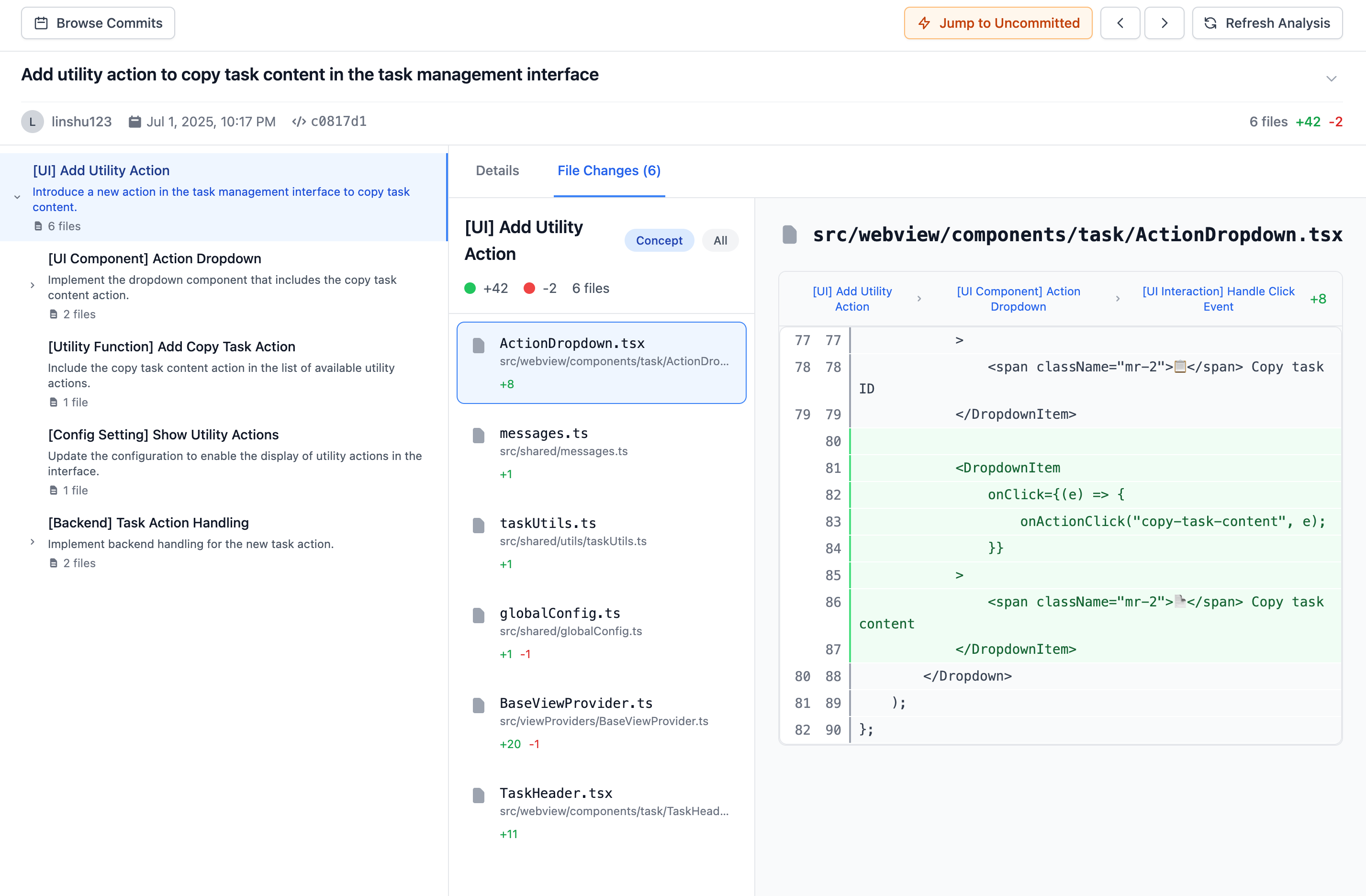
Task: Expand the [Backend] Task Action Handling item
Action: click(x=33, y=542)
